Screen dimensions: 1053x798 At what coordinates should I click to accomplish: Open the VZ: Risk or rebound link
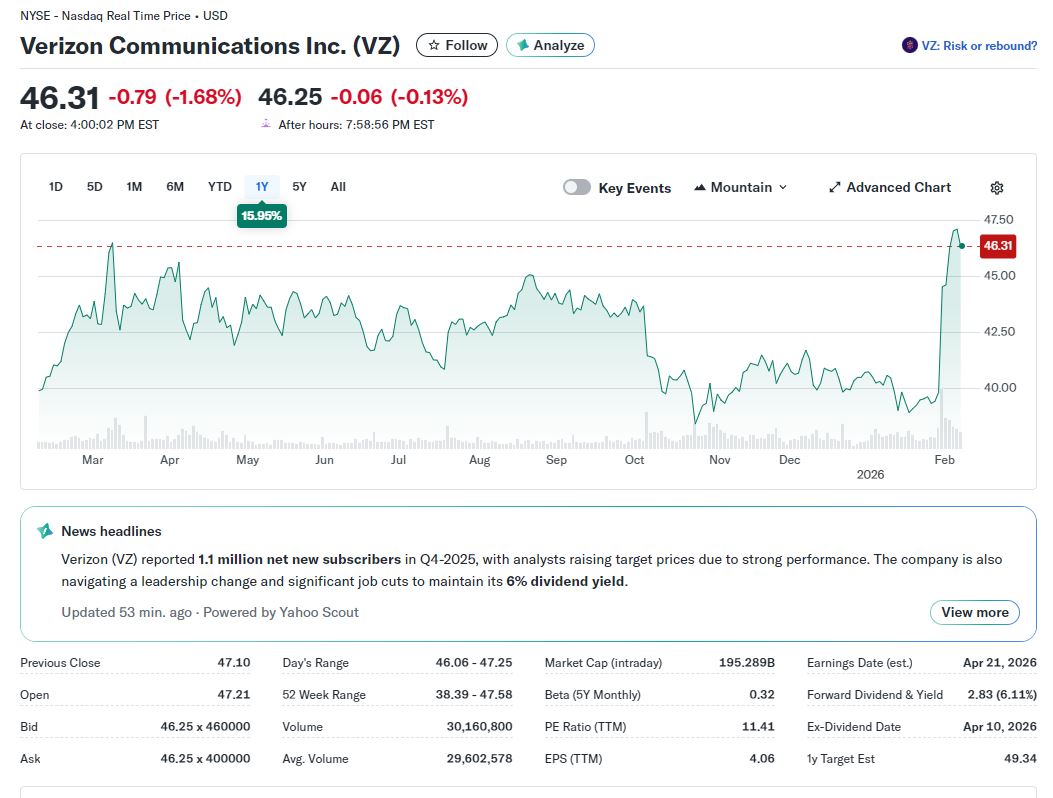[979, 46]
